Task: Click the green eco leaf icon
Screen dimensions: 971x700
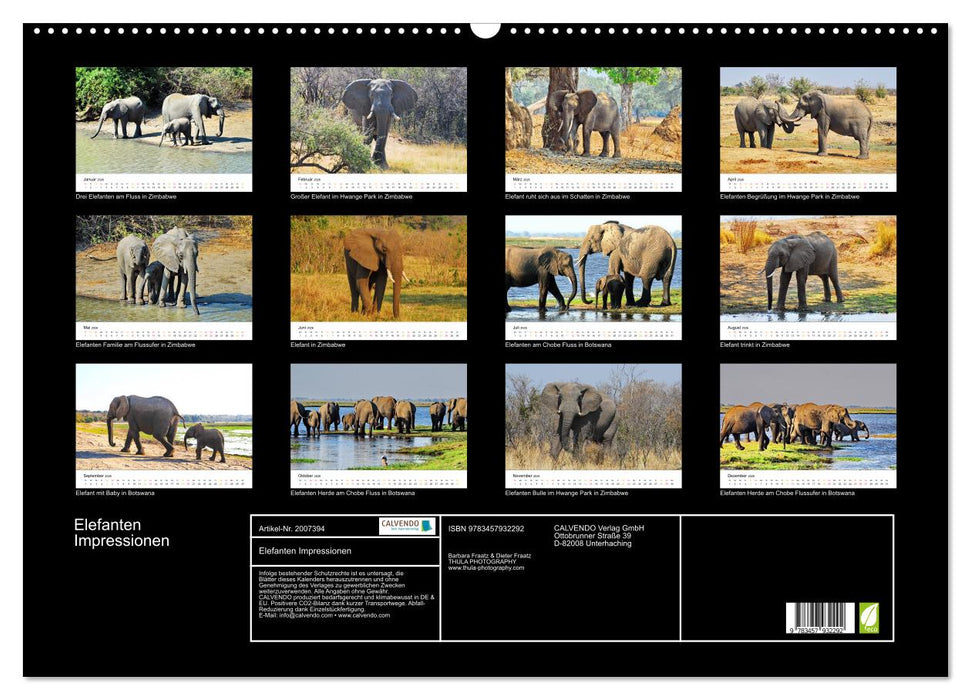Action: [x=869, y=617]
